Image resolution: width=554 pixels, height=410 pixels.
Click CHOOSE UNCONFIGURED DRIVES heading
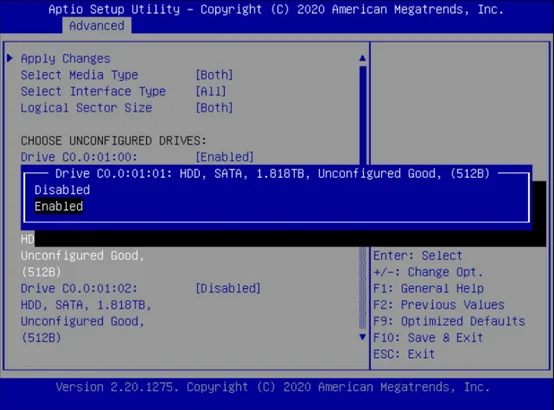coord(114,141)
